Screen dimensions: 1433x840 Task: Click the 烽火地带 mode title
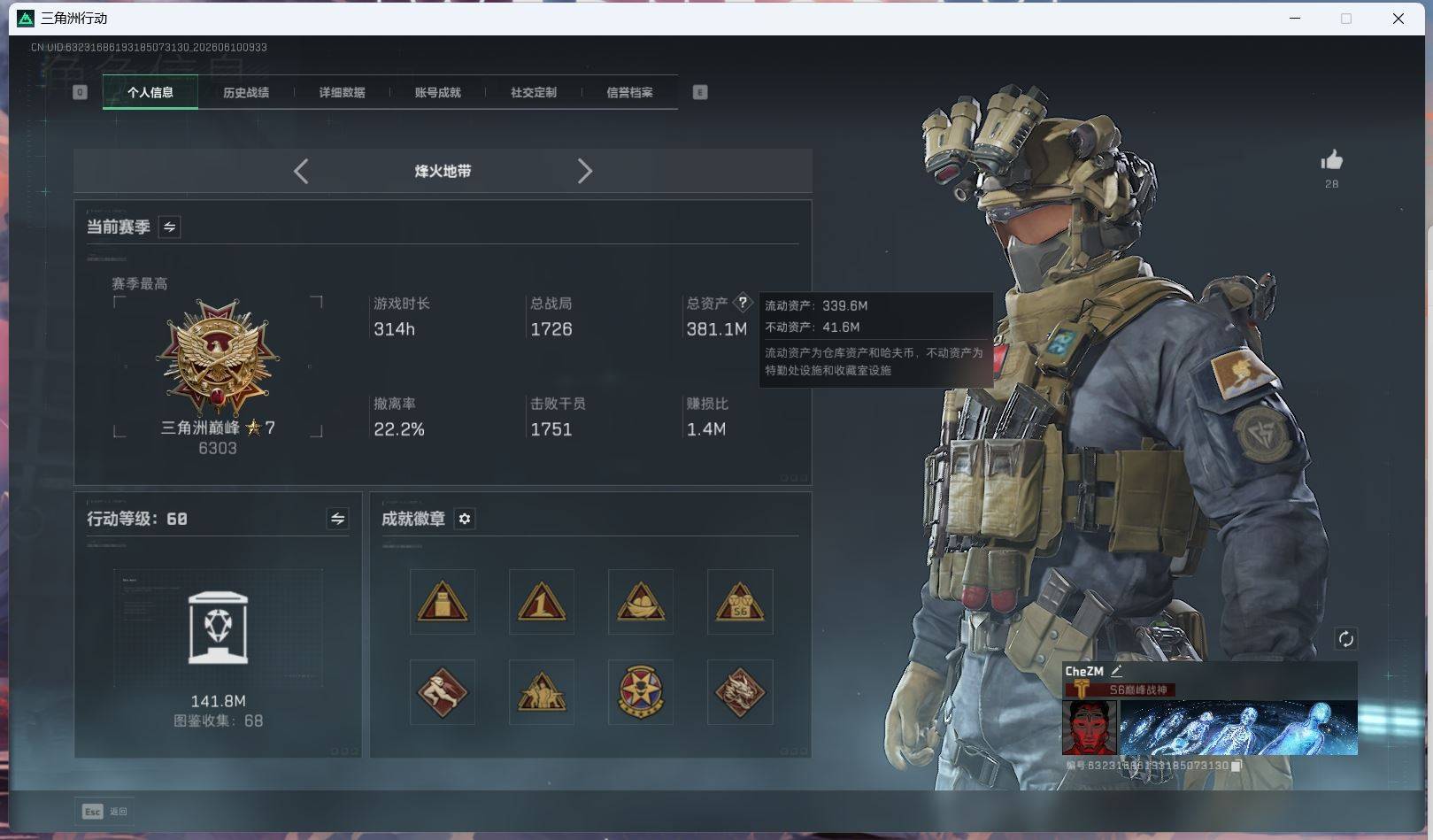point(443,171)
